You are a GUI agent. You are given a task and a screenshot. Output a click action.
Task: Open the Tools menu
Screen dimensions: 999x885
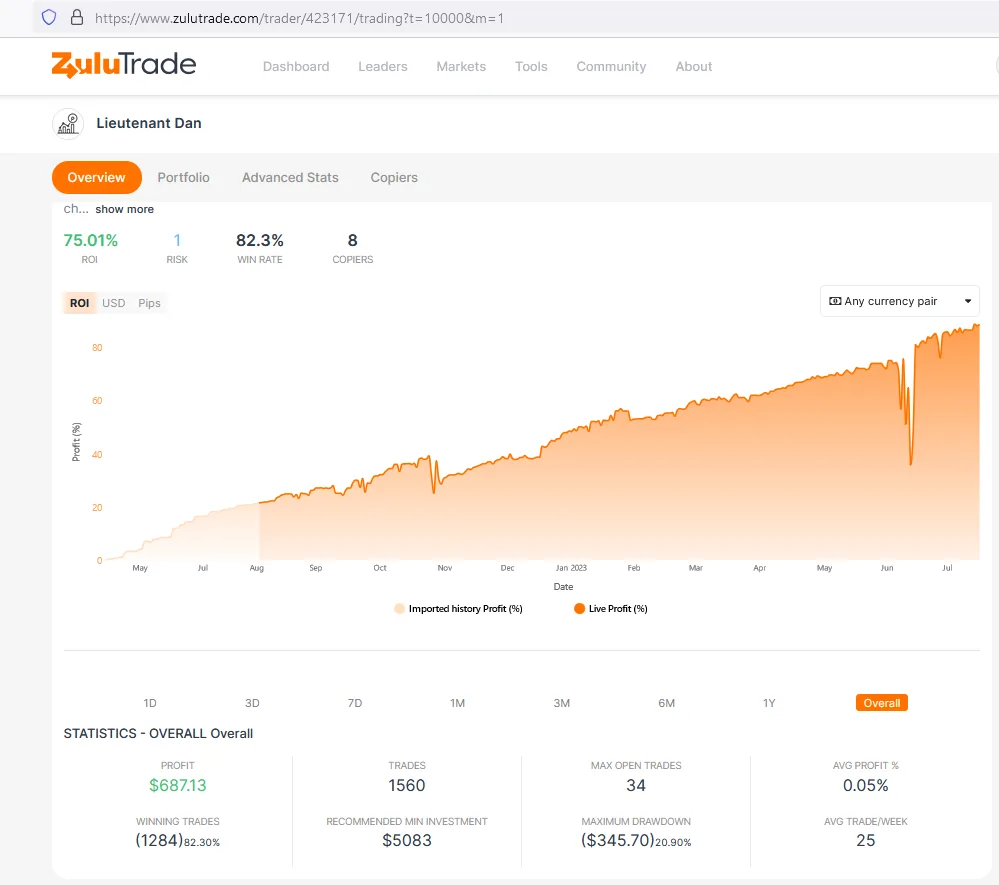pos(531,66)
